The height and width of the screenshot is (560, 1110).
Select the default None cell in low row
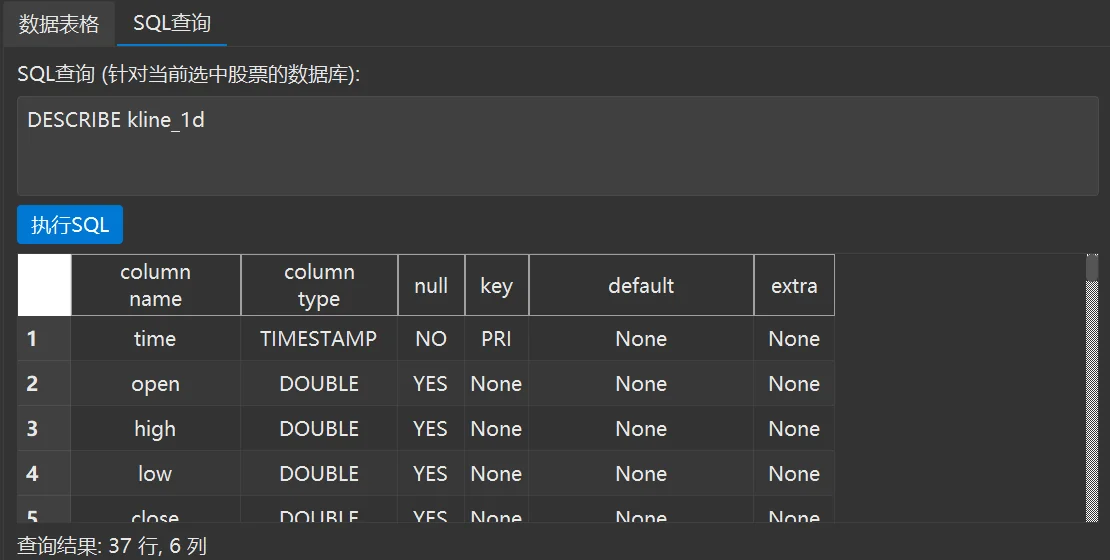[x=641, y=474]
